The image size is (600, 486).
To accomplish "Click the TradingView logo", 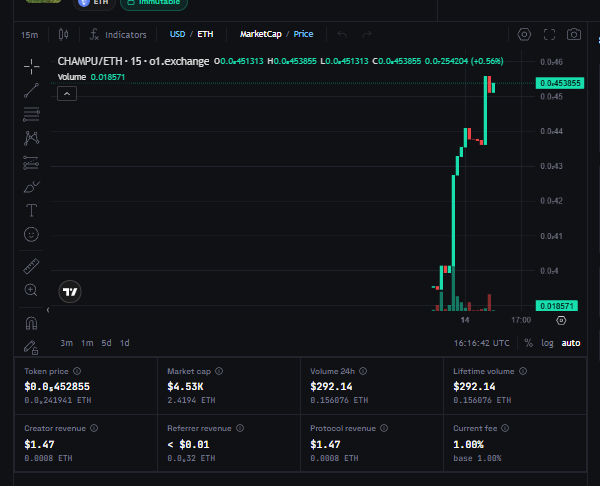I will click(70, 292).
